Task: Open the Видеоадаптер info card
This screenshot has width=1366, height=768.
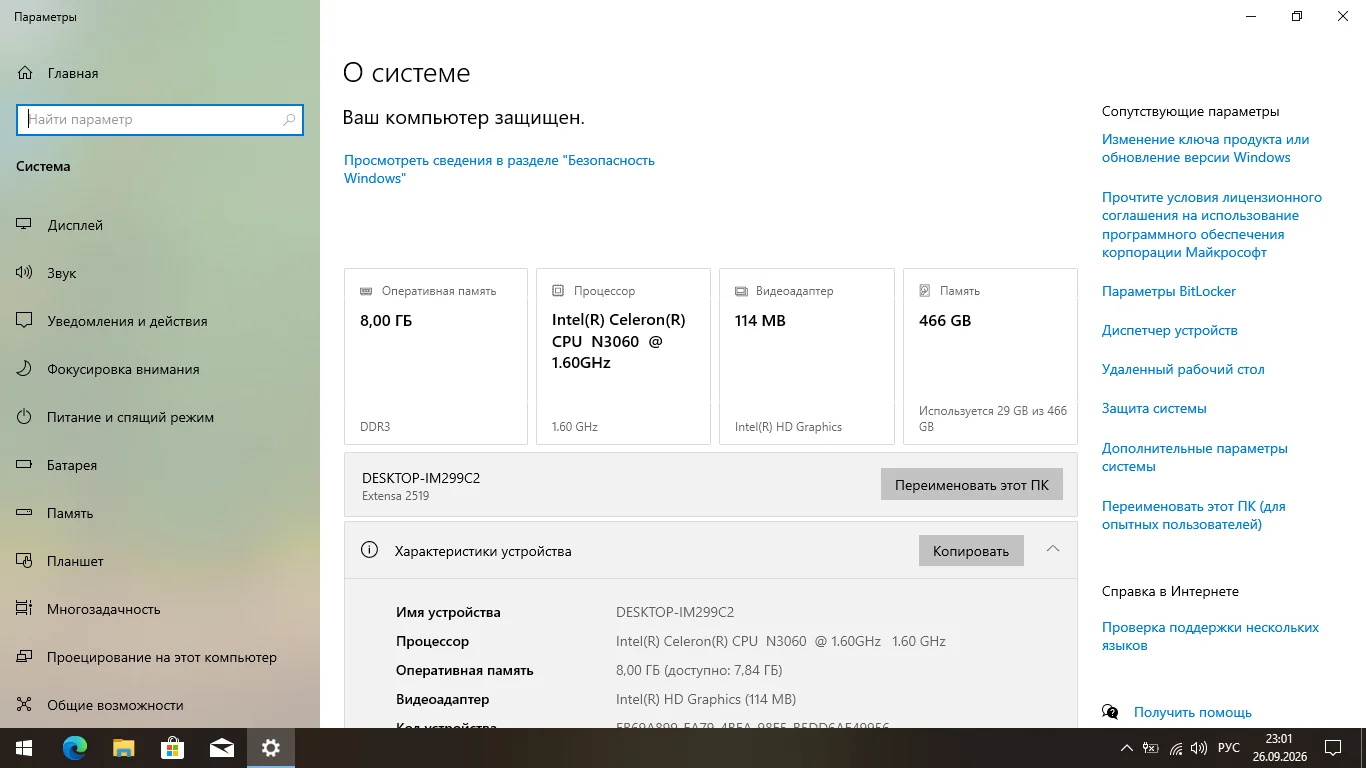Action: 807,356
